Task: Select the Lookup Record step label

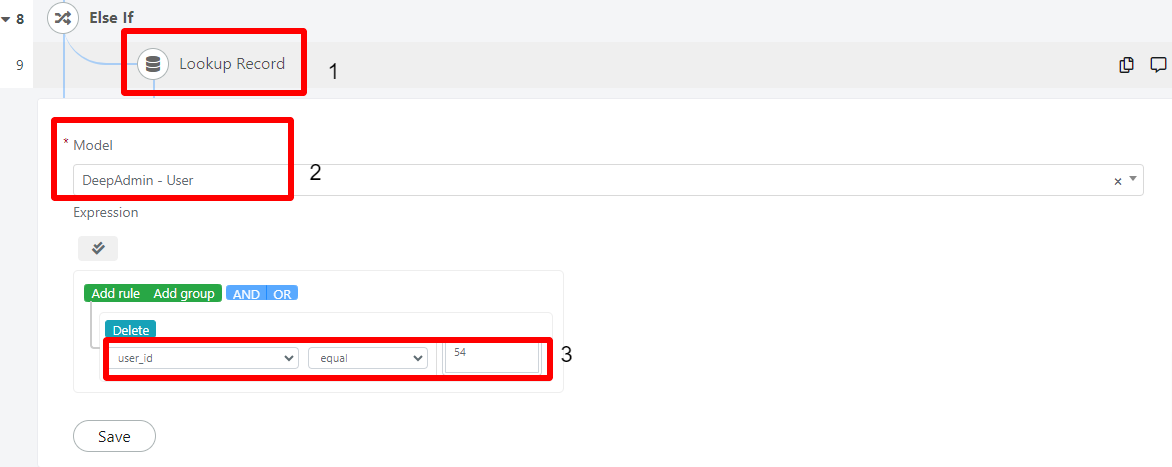Action: (232, 64)
